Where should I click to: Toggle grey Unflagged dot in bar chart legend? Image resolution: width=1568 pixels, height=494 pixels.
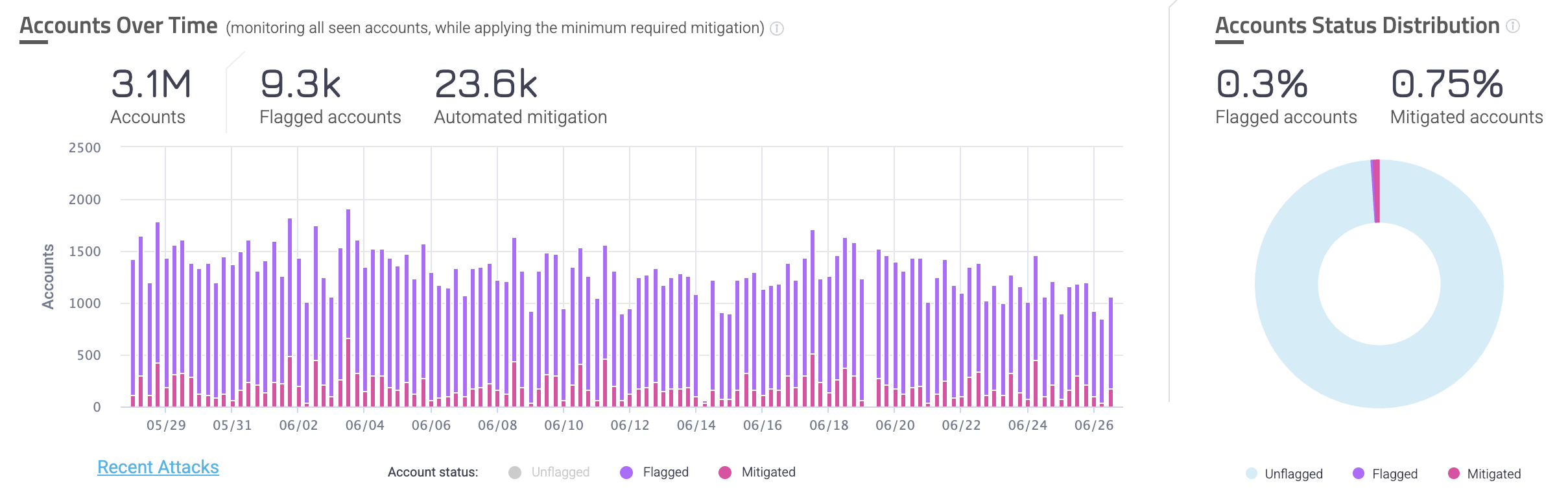[x=515, y=473]
